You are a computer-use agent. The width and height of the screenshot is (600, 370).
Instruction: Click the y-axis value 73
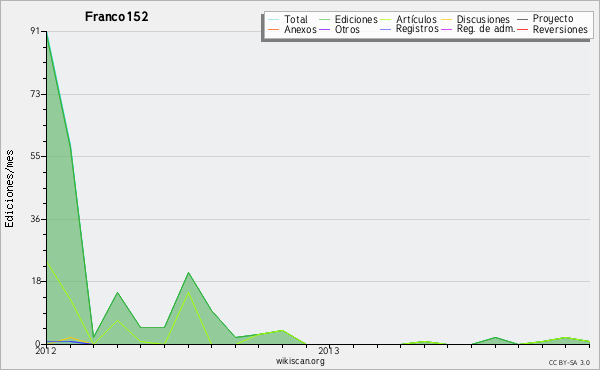(x=35, y=94)
